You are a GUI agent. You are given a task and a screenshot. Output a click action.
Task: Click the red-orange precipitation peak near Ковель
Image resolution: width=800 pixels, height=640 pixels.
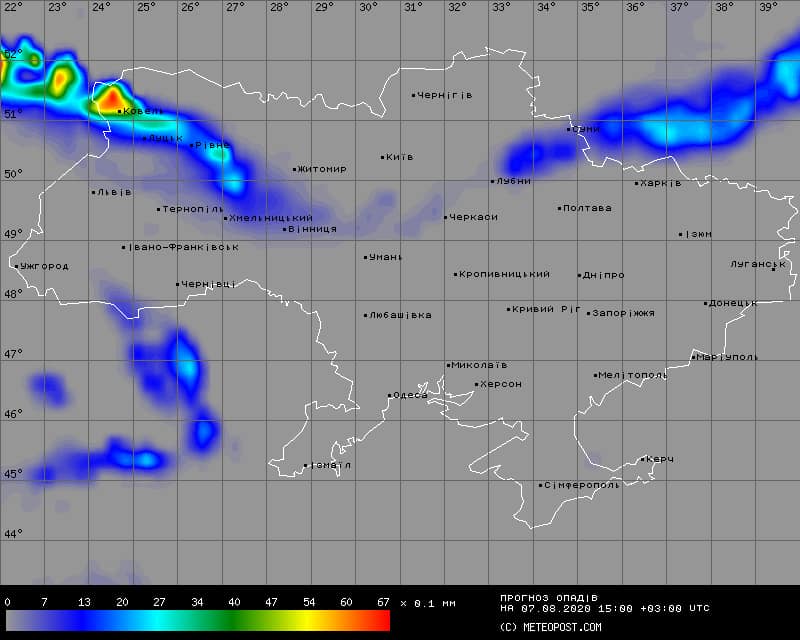[107, 98]
